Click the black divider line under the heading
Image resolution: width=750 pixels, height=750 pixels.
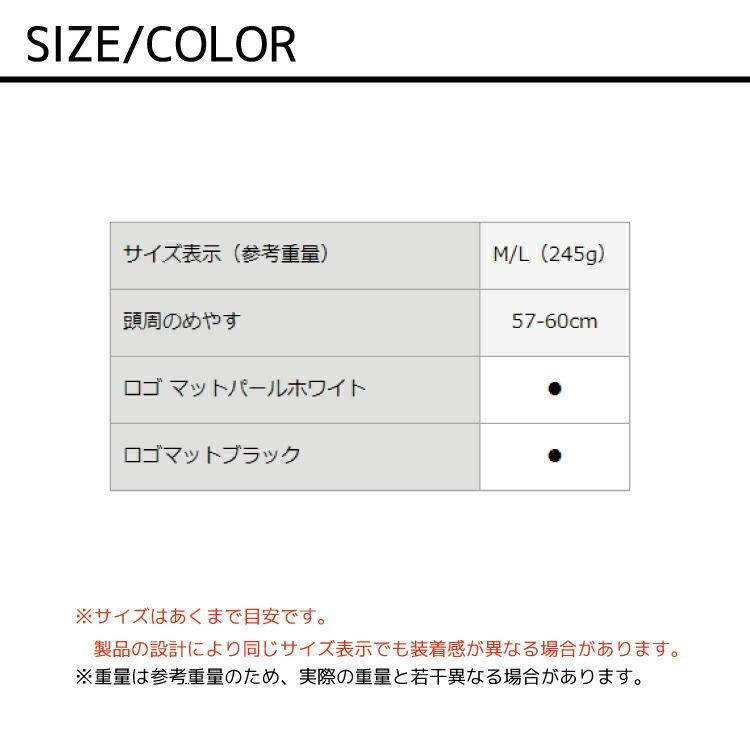(375, 79)
